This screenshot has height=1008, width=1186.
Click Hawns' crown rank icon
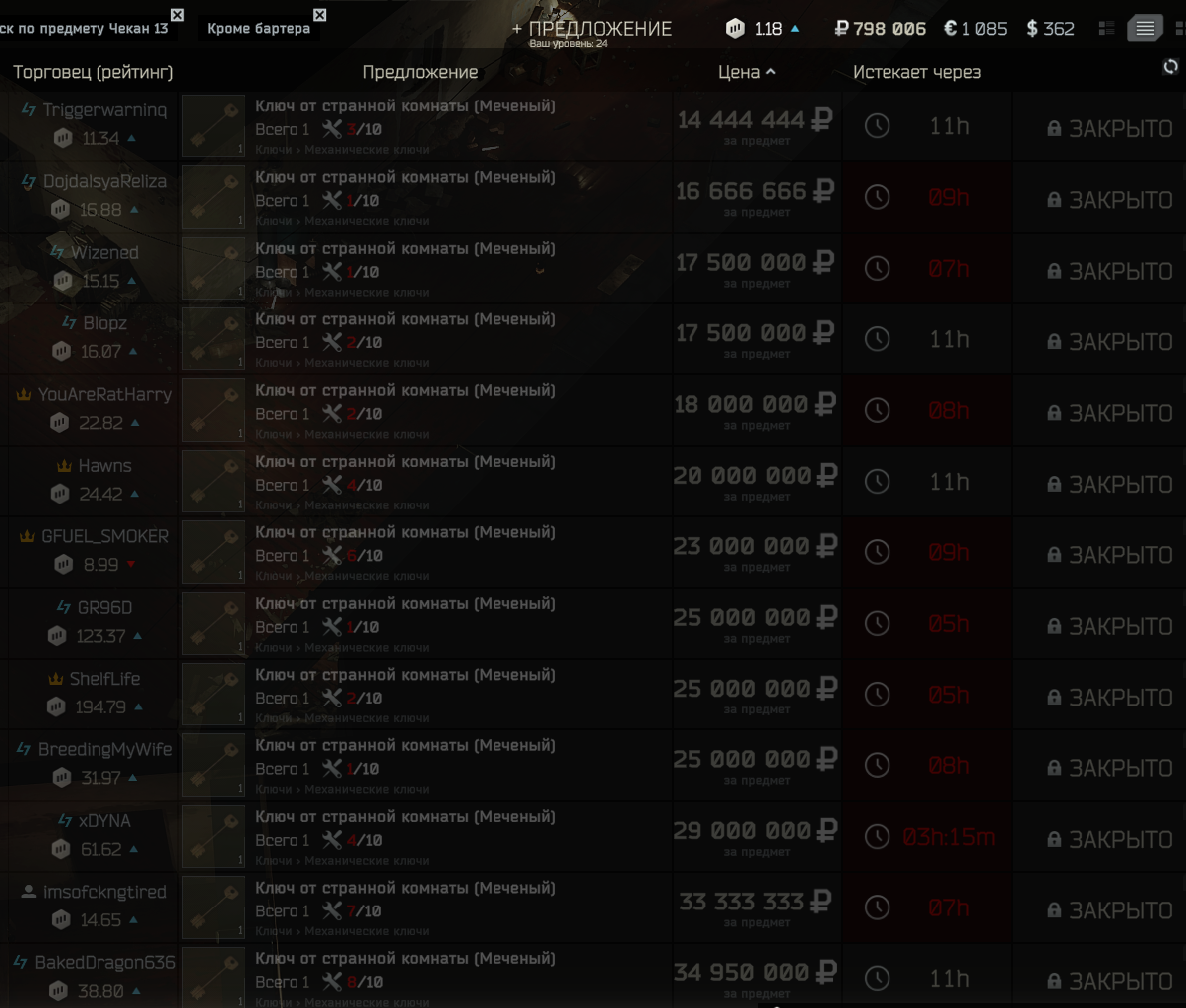pos(65,465)
